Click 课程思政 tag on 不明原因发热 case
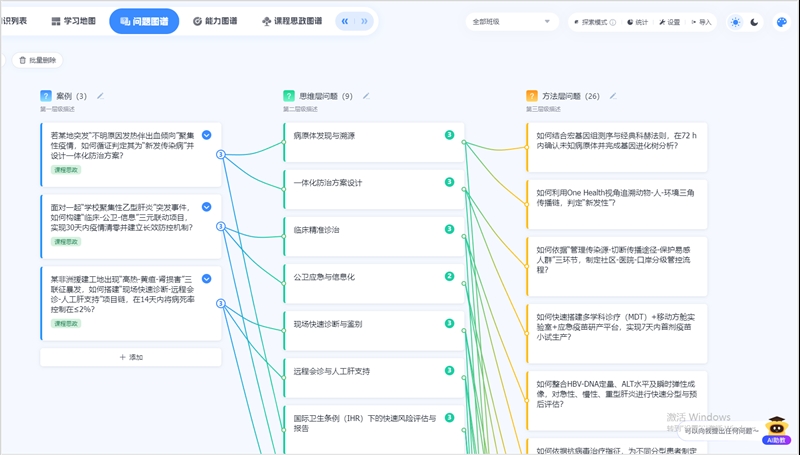Image resolution: width=800 pixels, height=455 pixels. [66, 170]
